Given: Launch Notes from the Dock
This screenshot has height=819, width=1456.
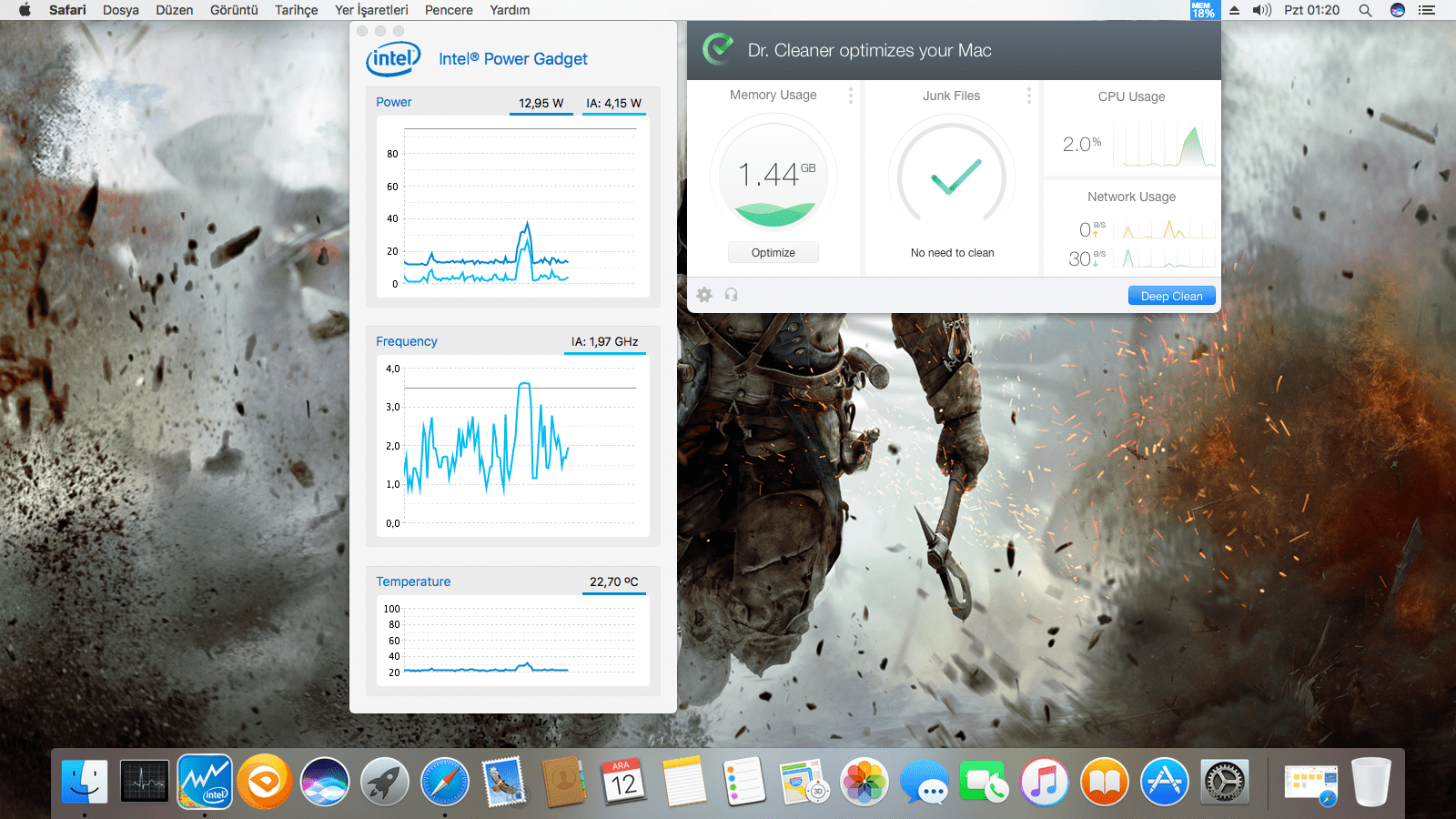Looking at the screenshot, I should point(684,782).
